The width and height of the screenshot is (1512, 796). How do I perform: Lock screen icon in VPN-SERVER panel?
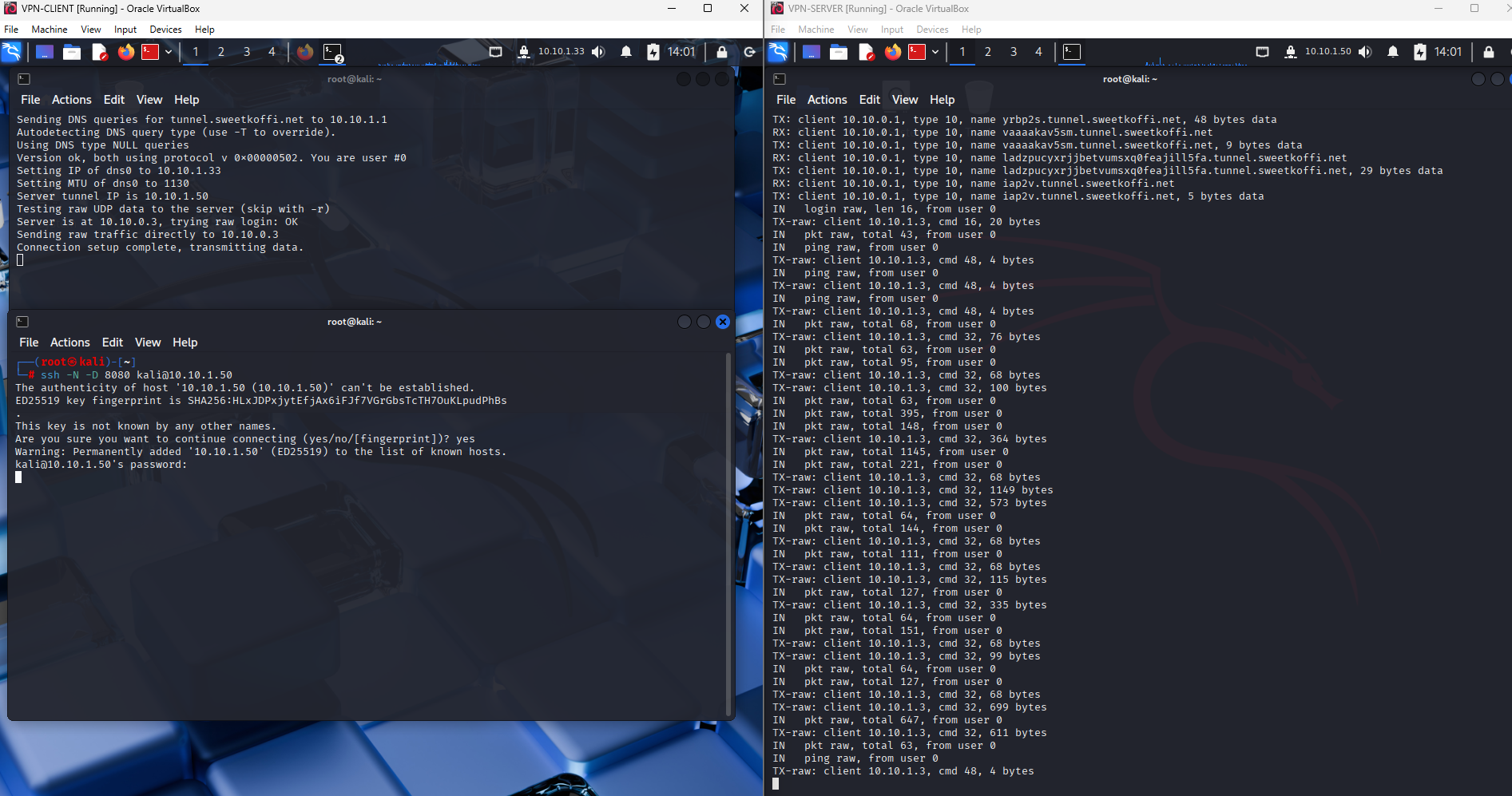click(1489, 52)
